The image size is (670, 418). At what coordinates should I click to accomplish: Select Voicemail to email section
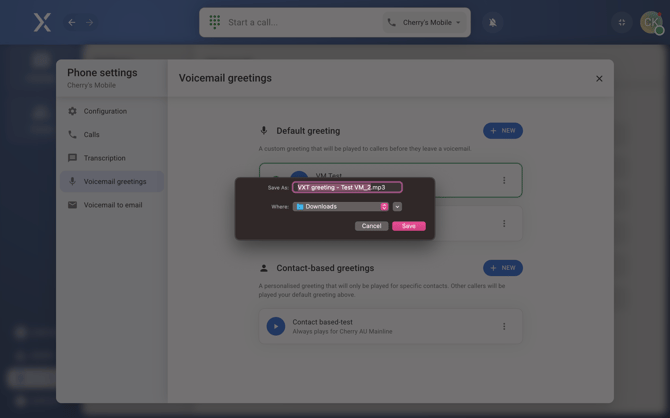click(112, 205)
